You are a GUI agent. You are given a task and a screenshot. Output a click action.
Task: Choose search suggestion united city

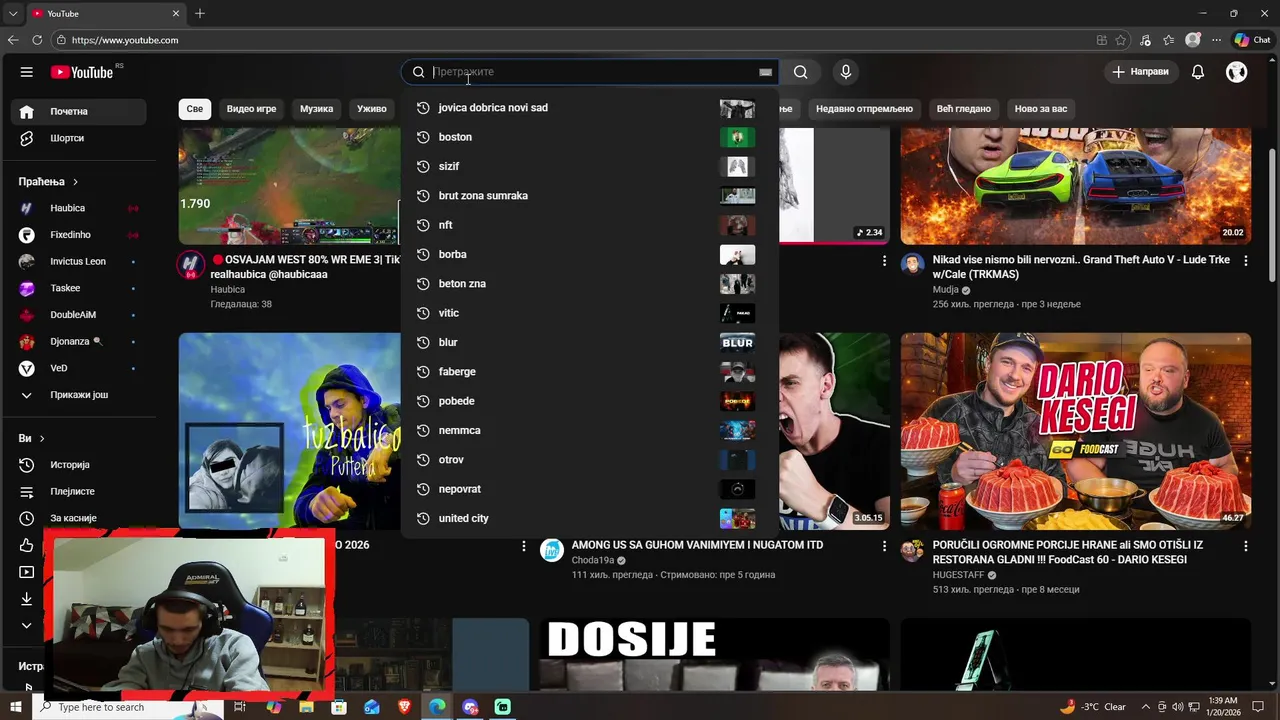point(589,519)
